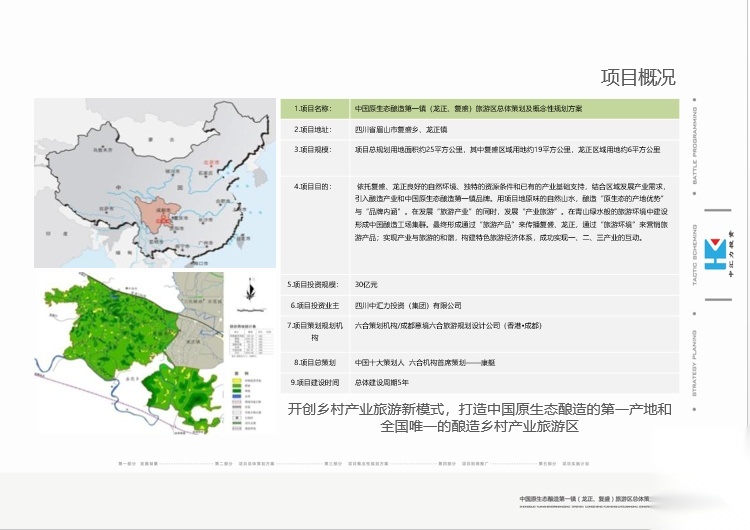This screenshot has width=750, height=530.
Task: Select the China map image
Action: pos(155,183)
